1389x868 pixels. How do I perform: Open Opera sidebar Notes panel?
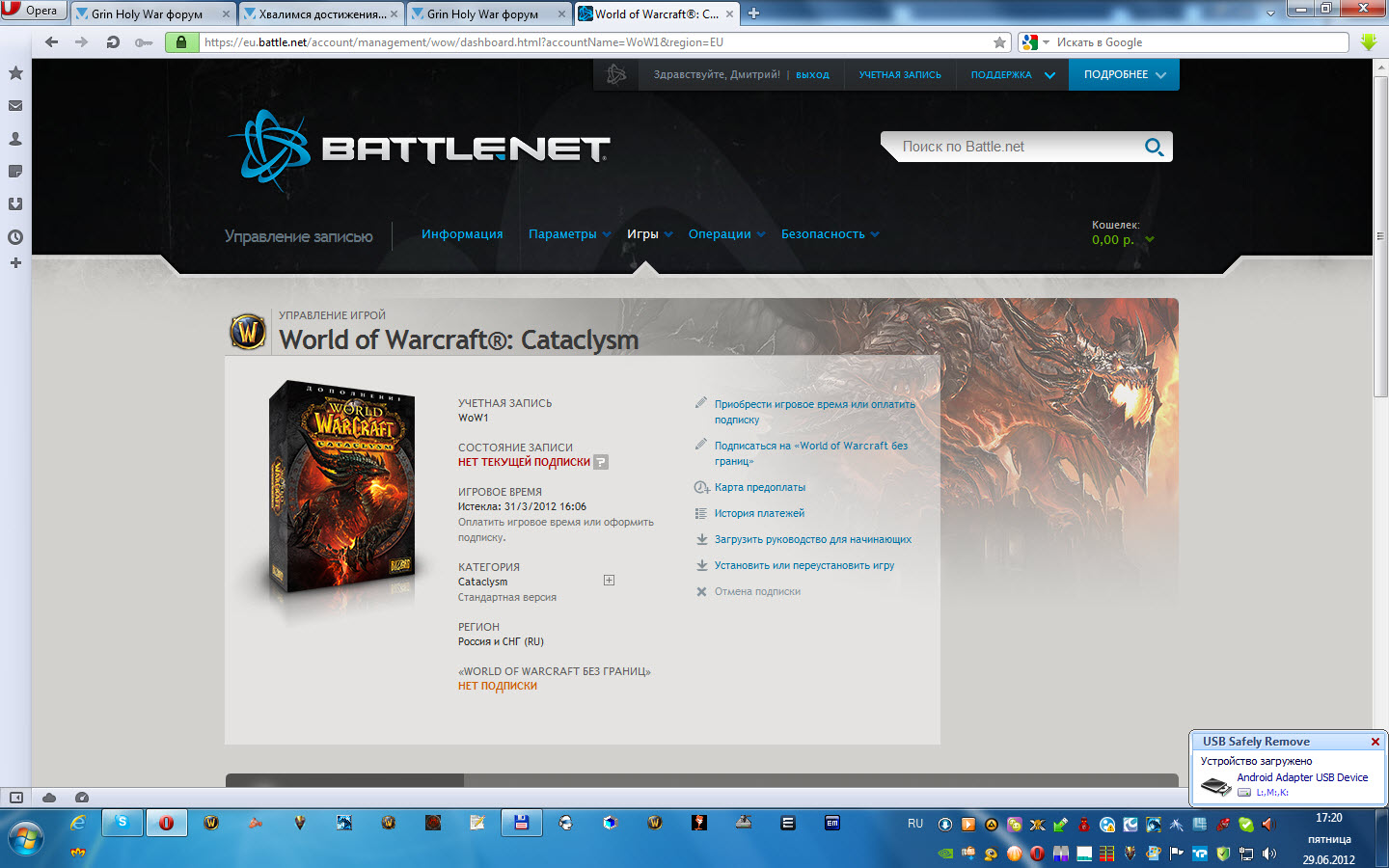pos(15,172)
